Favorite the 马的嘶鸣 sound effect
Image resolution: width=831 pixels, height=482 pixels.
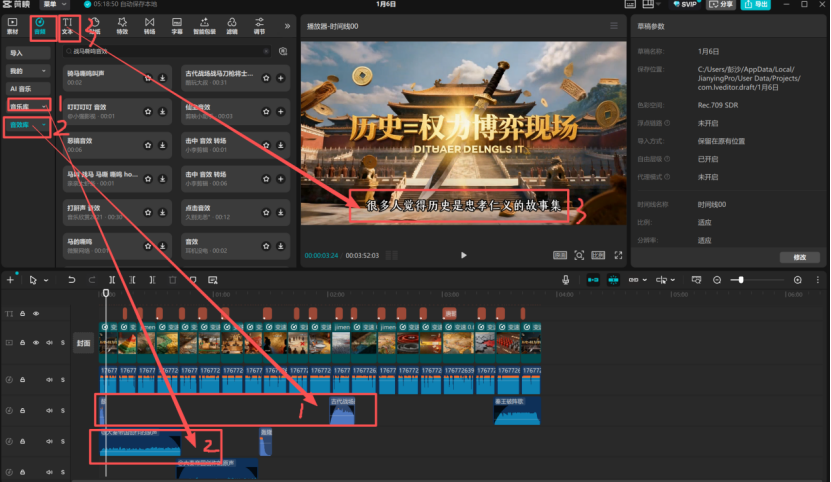tap(148, 246)
